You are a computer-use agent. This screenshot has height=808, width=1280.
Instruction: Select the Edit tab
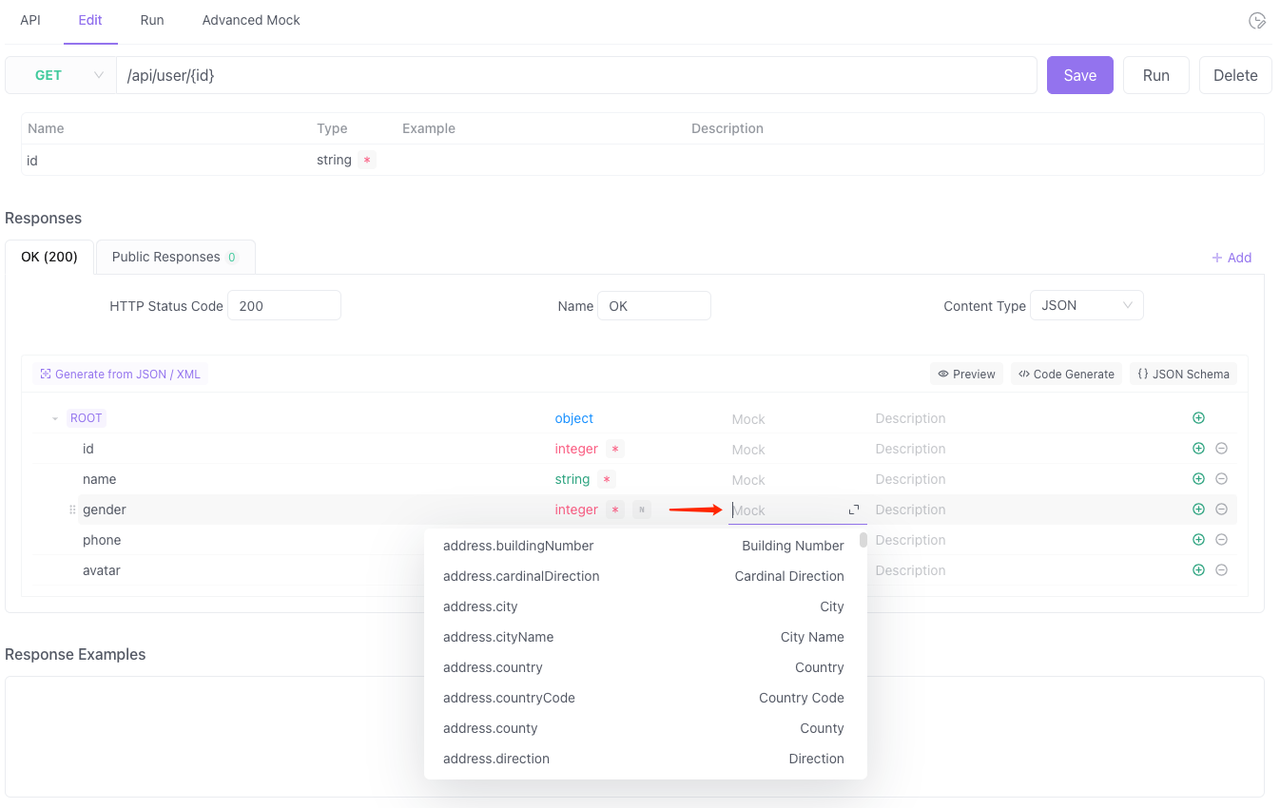pyautogui.click(x=90, y=20)
